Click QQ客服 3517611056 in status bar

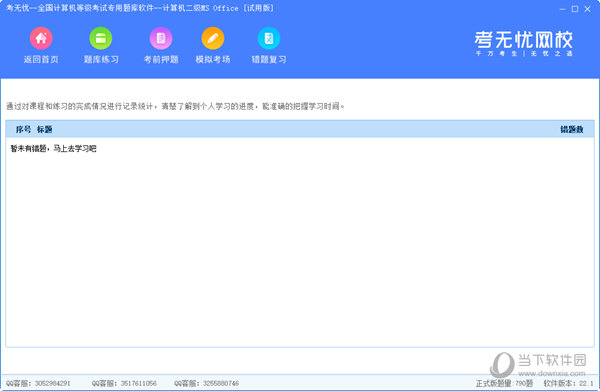(124, 383)
